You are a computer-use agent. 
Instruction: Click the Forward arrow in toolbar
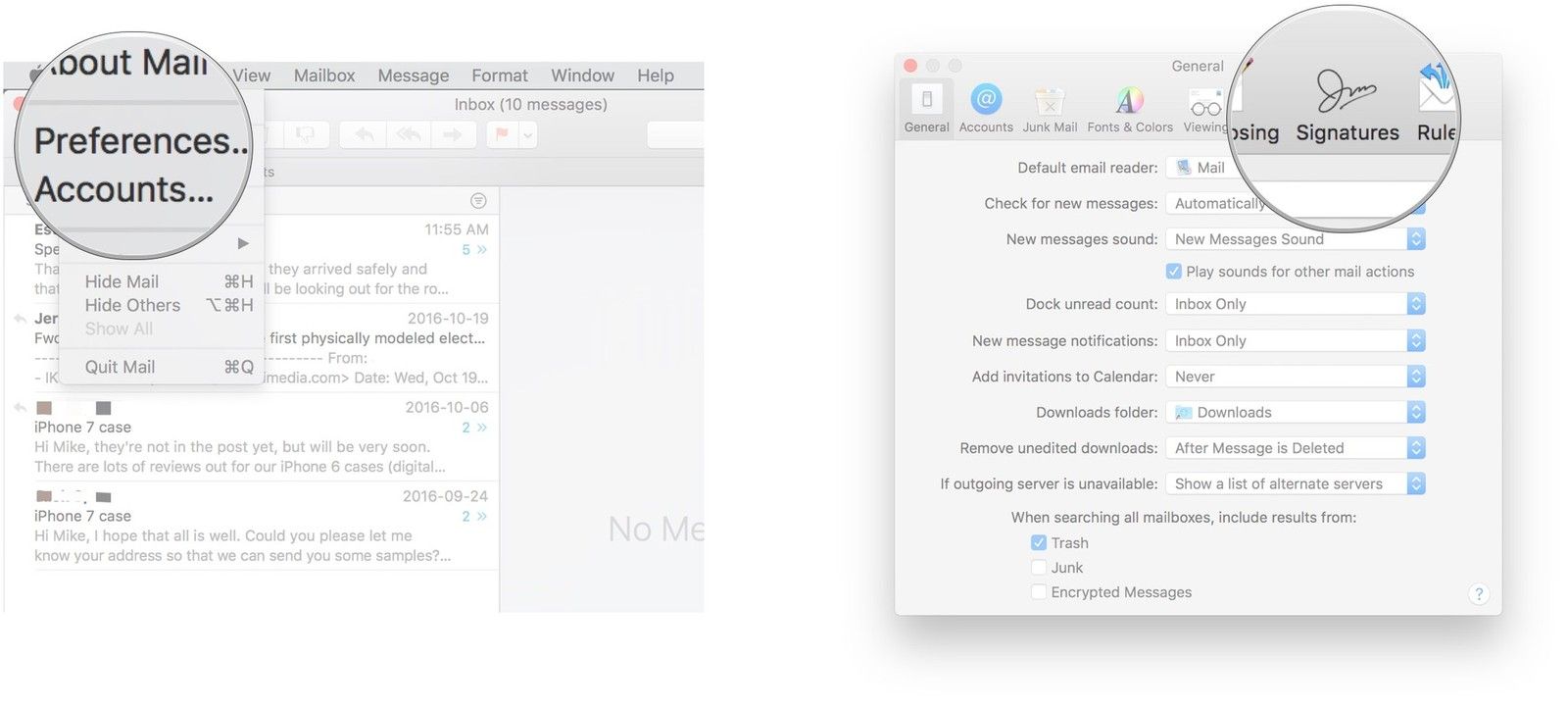[x=453, y=134]
